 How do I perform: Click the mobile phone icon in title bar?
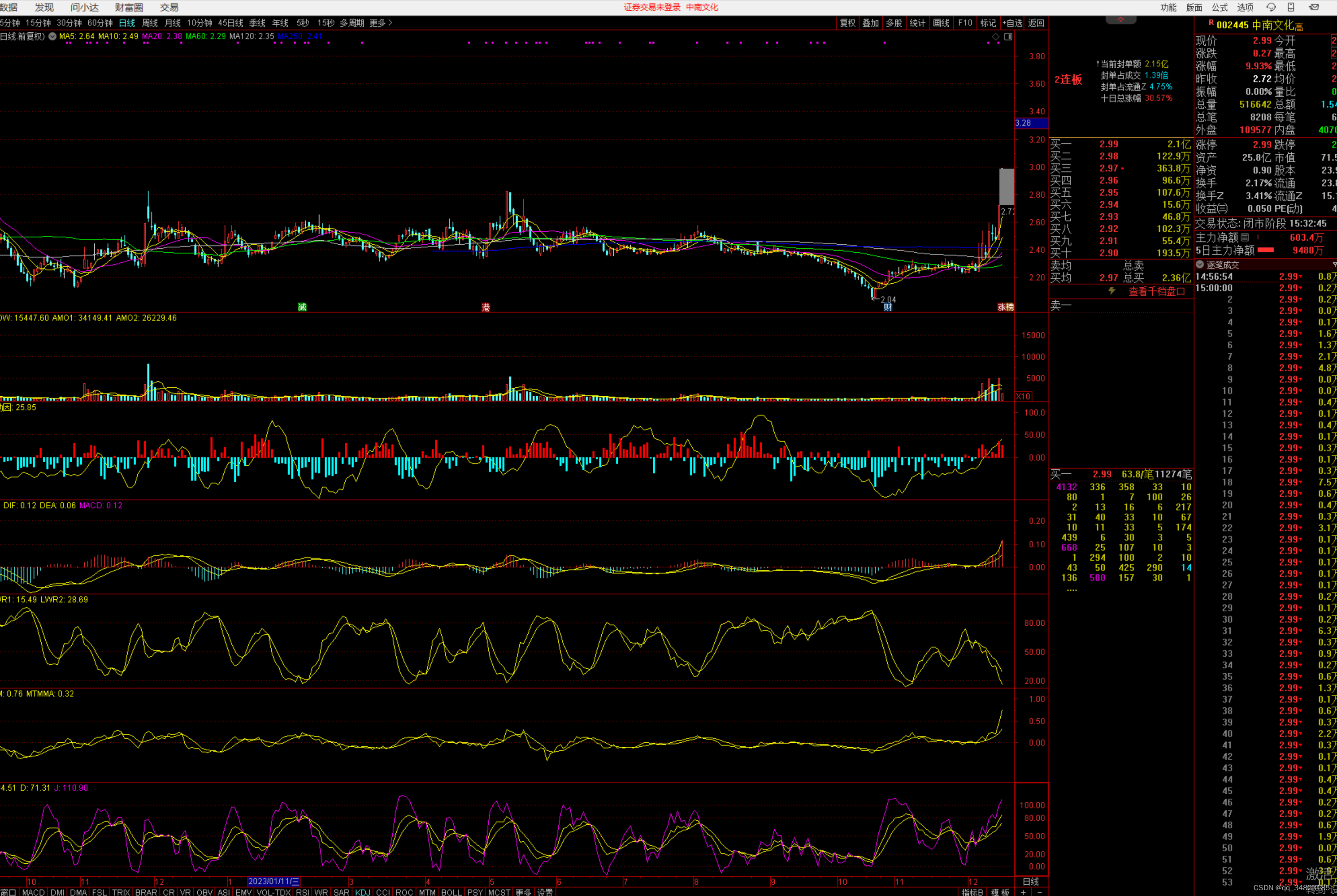coord(1291,8)
